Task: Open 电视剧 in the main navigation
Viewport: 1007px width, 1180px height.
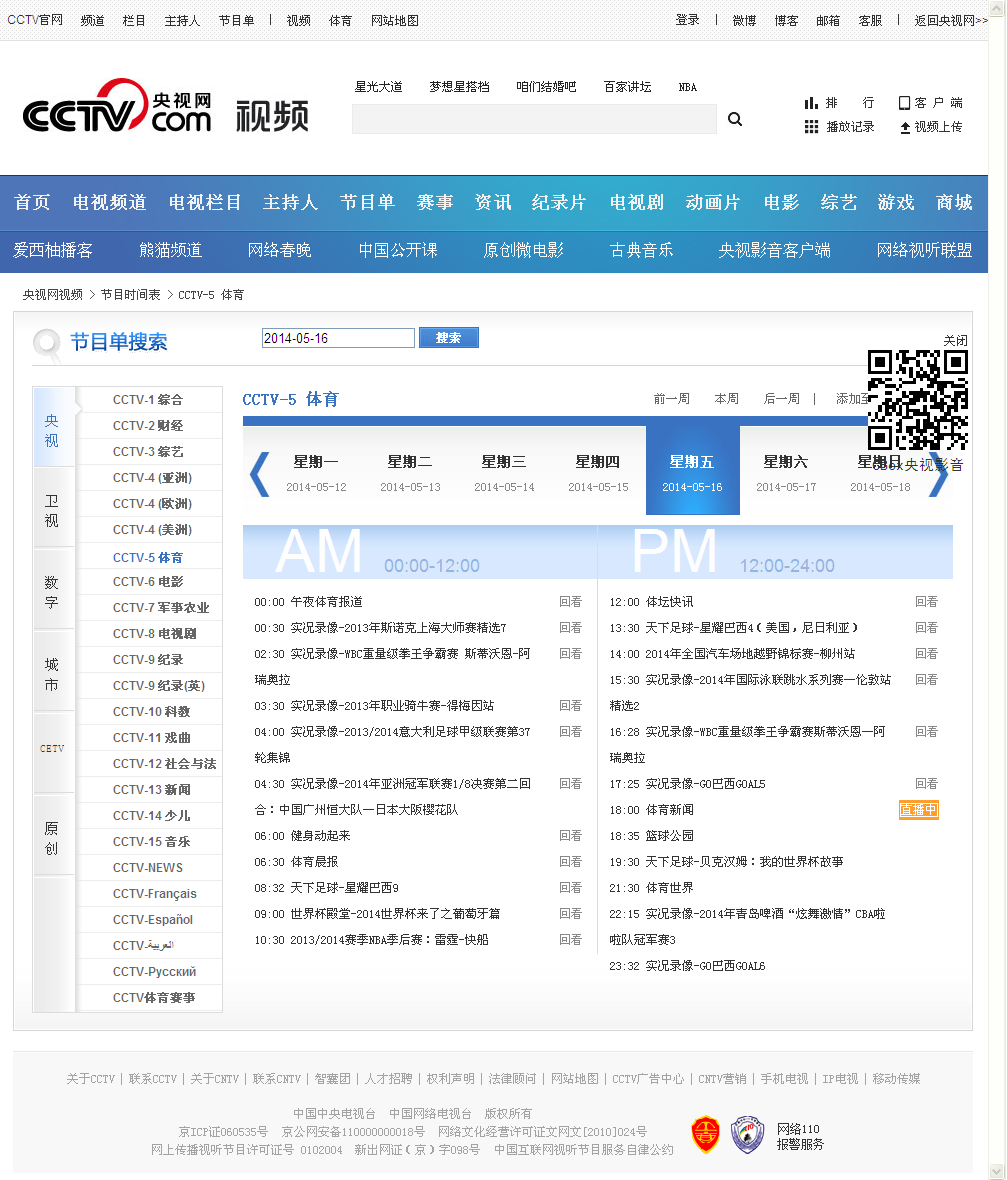Action: pos(636,202)
